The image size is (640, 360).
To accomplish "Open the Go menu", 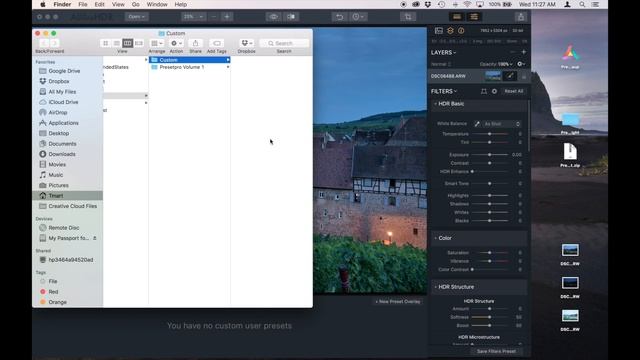I will (136, 4).
